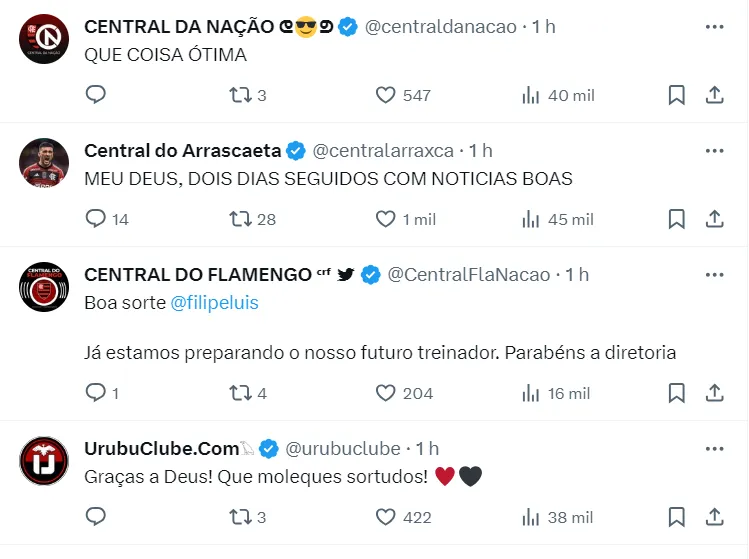View the Central do Arrascaeta avatar
Viewport: 749px width, 559px height.
coord(44,163)
